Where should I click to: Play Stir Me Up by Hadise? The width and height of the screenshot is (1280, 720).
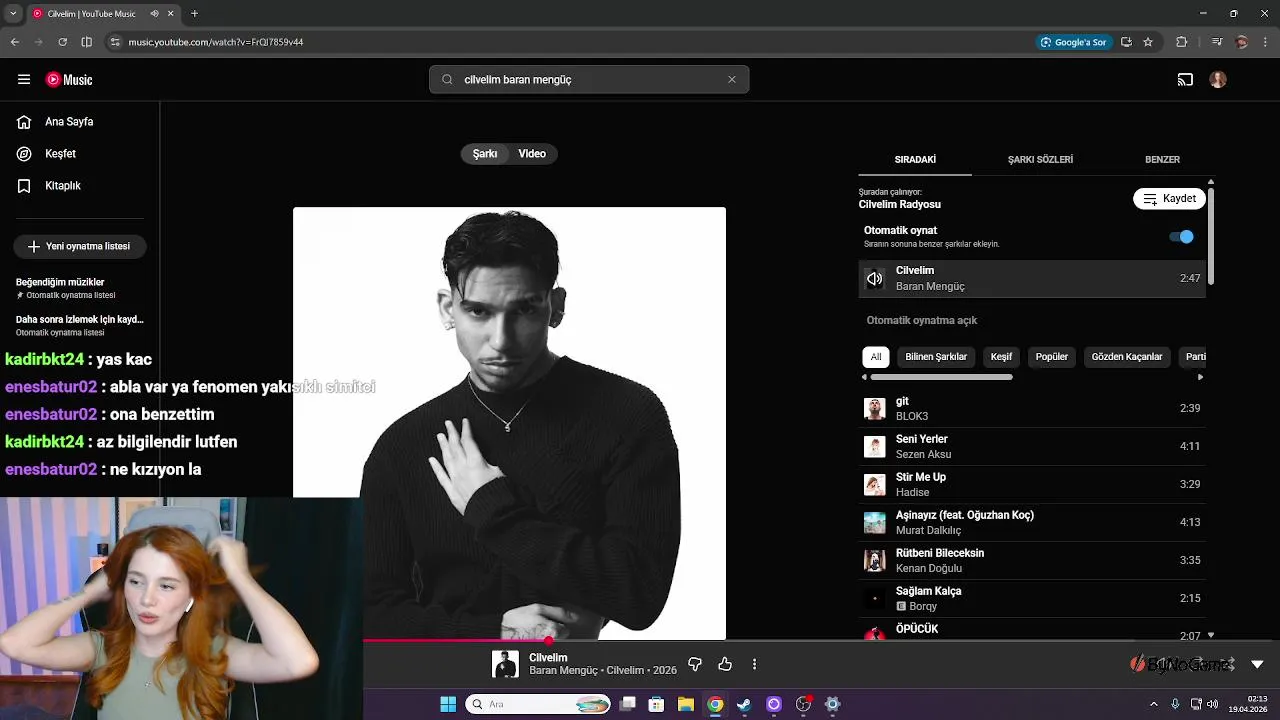click(x=1032, y=485)
